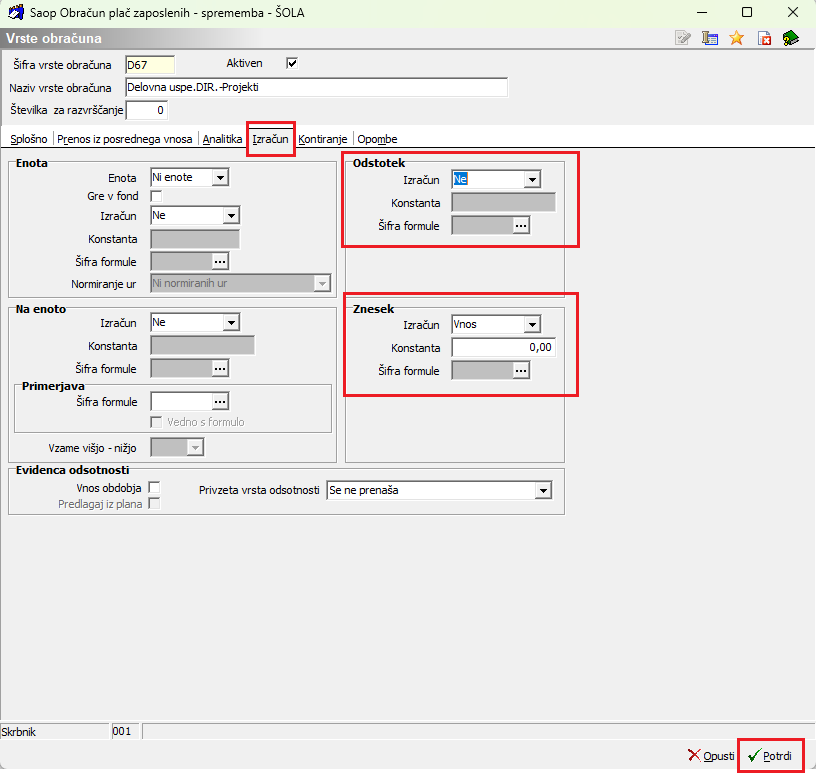Open help via green book icon
Viewport: 816px width, 777px height.
point(790,38)
